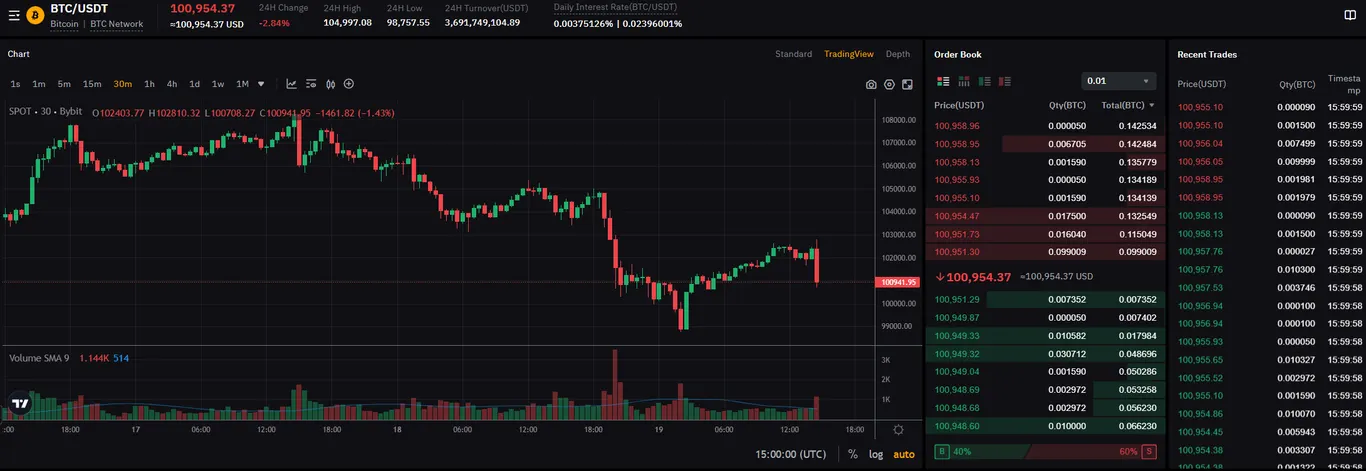Open the time axis settings gear icon
Viewport: 1366px width, 471px height.
tap(898, 430)
